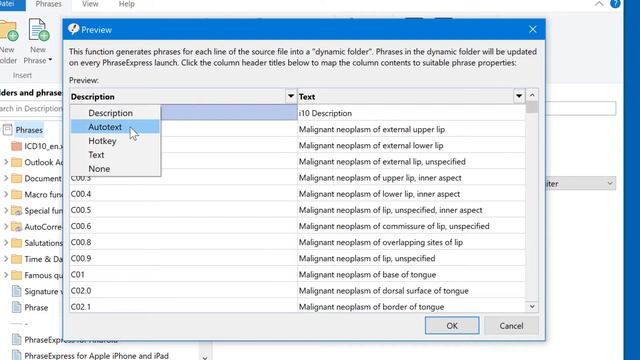Screen dimensions: 640x360
Task: Select the C02.1 cell
Action: point(183,306)
